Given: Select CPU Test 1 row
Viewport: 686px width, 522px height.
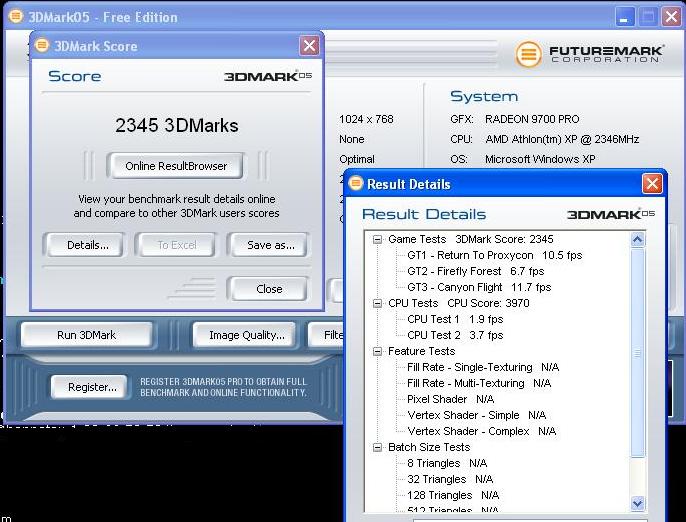Looking at the screenshot, I should point(455,319).
